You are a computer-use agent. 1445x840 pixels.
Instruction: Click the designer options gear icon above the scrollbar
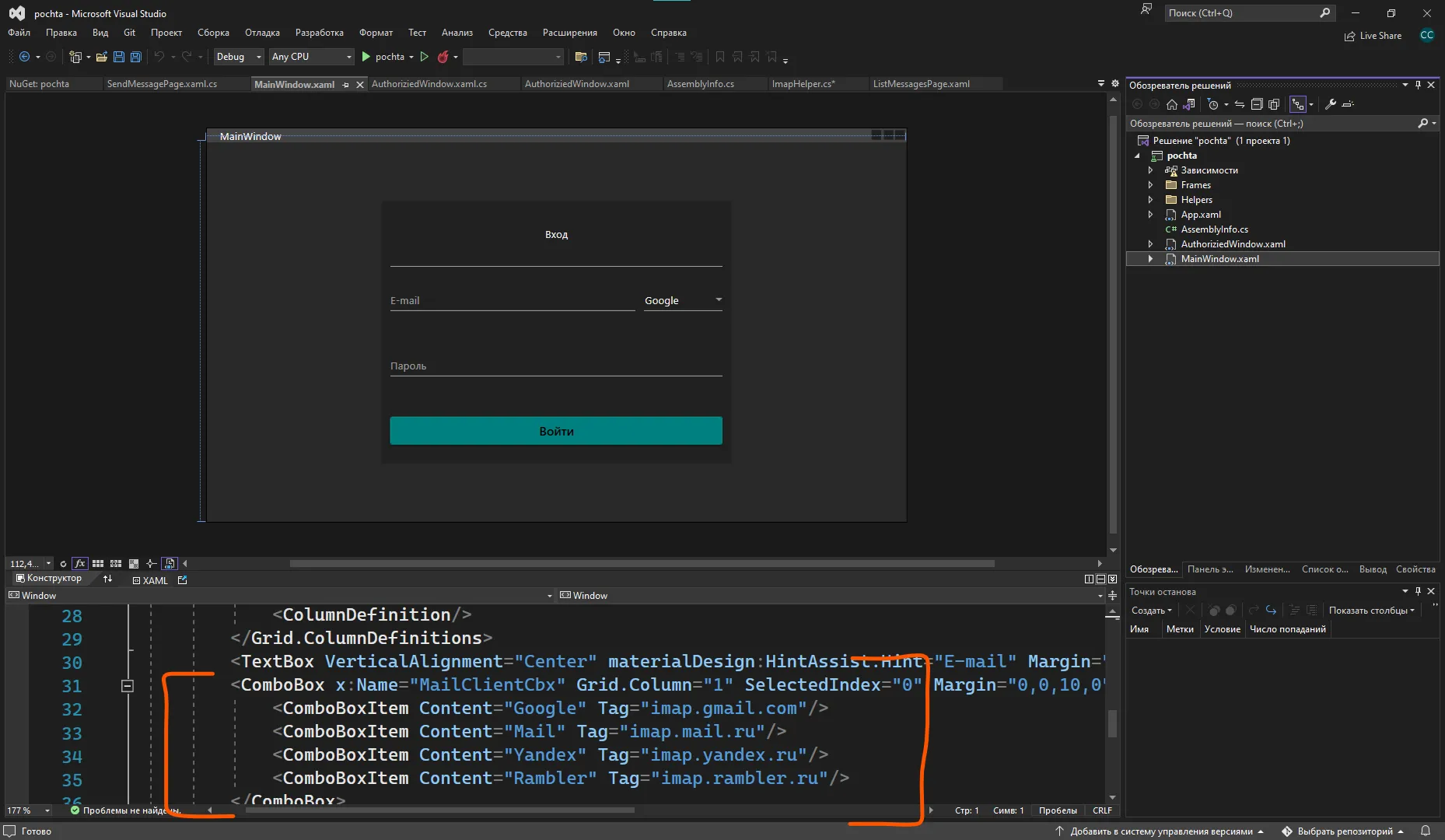(1115, 83)
